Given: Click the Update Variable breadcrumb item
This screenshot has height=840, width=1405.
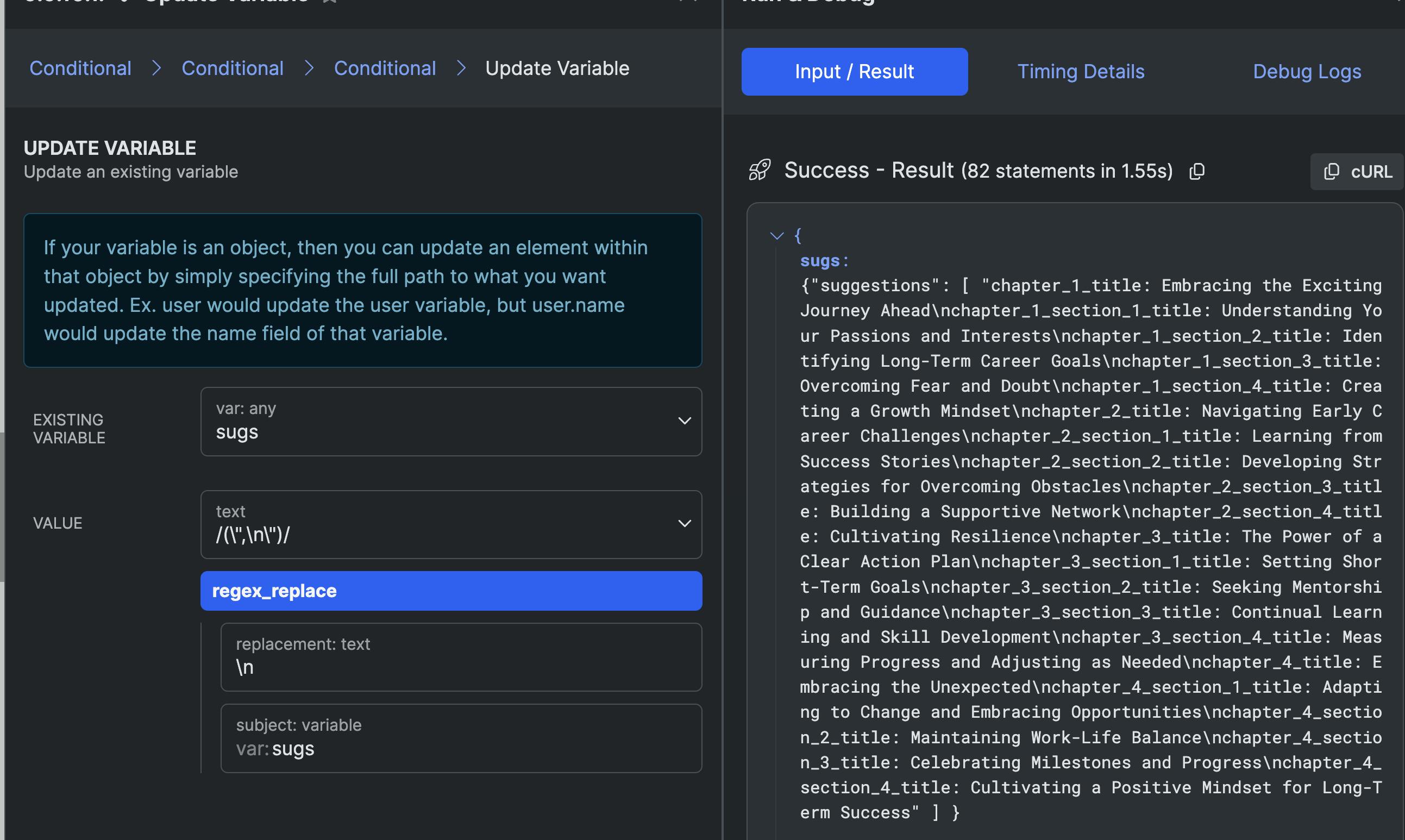Looking at the screenshot, I should (x=557, y=68).
